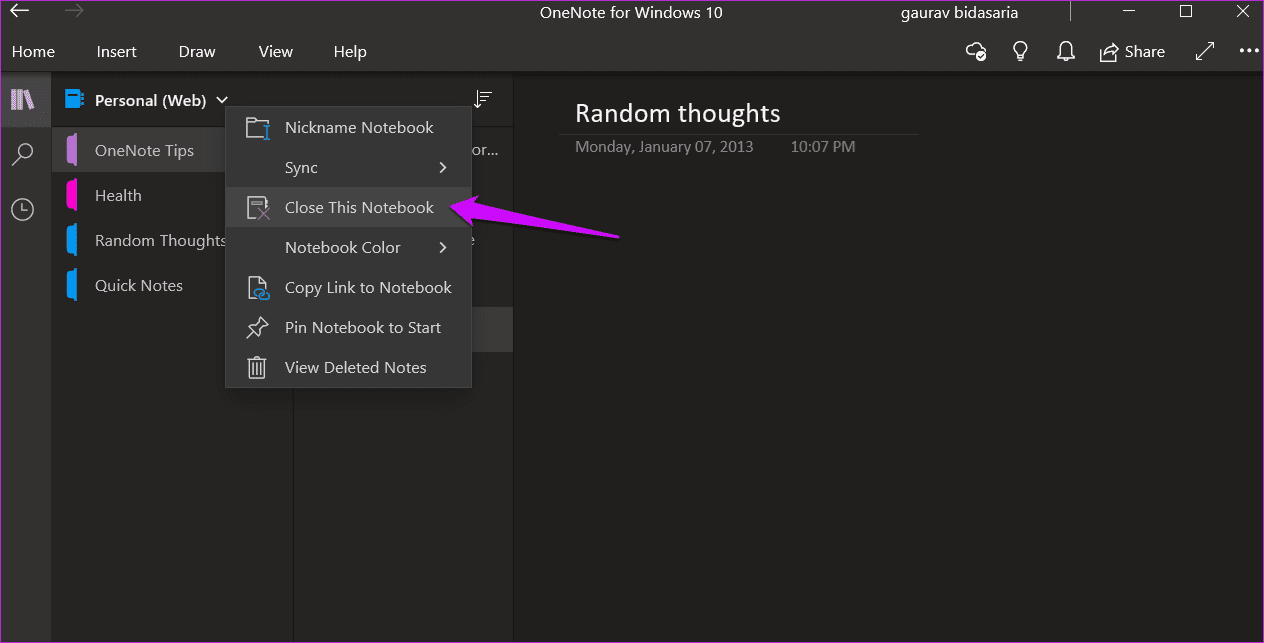1264x643 pixels.
Task: Click the blue Quick Notes section color tab
Action: point(72,285)
